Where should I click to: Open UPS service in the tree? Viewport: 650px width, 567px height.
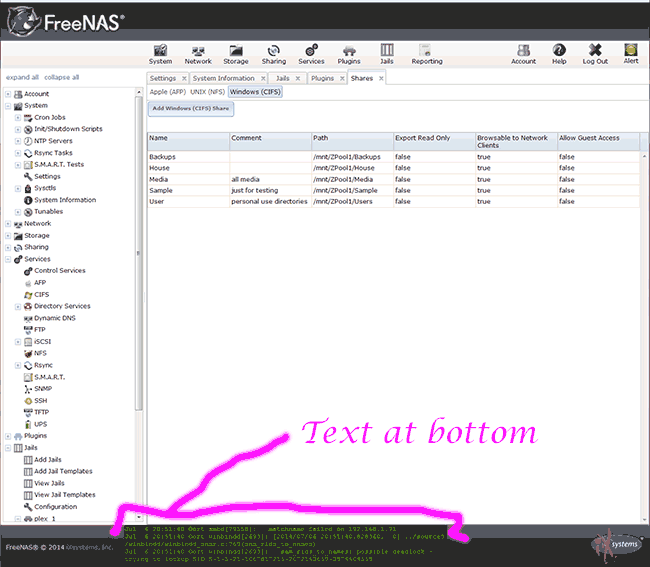tap(40, 424)
